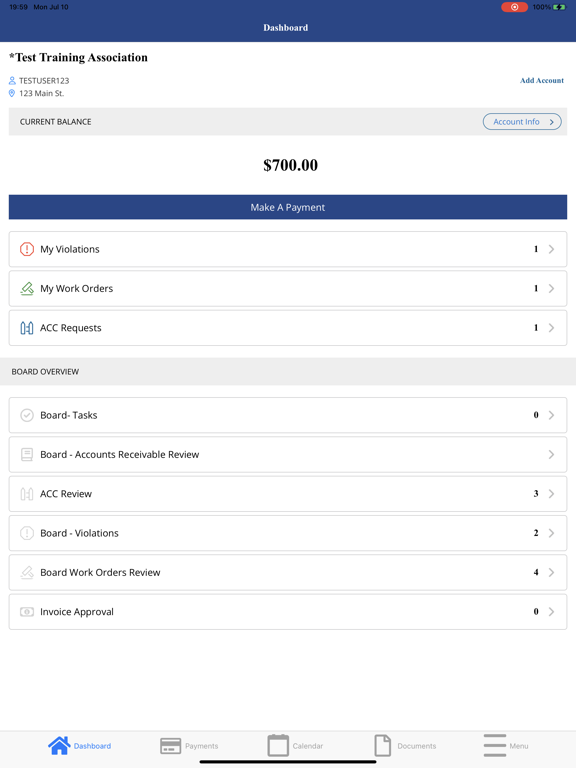This screenshot has width=576, height=768.
Task: Tap the ACC Requests gate icon
Action: pyautogui.click(x=26, y=328)
